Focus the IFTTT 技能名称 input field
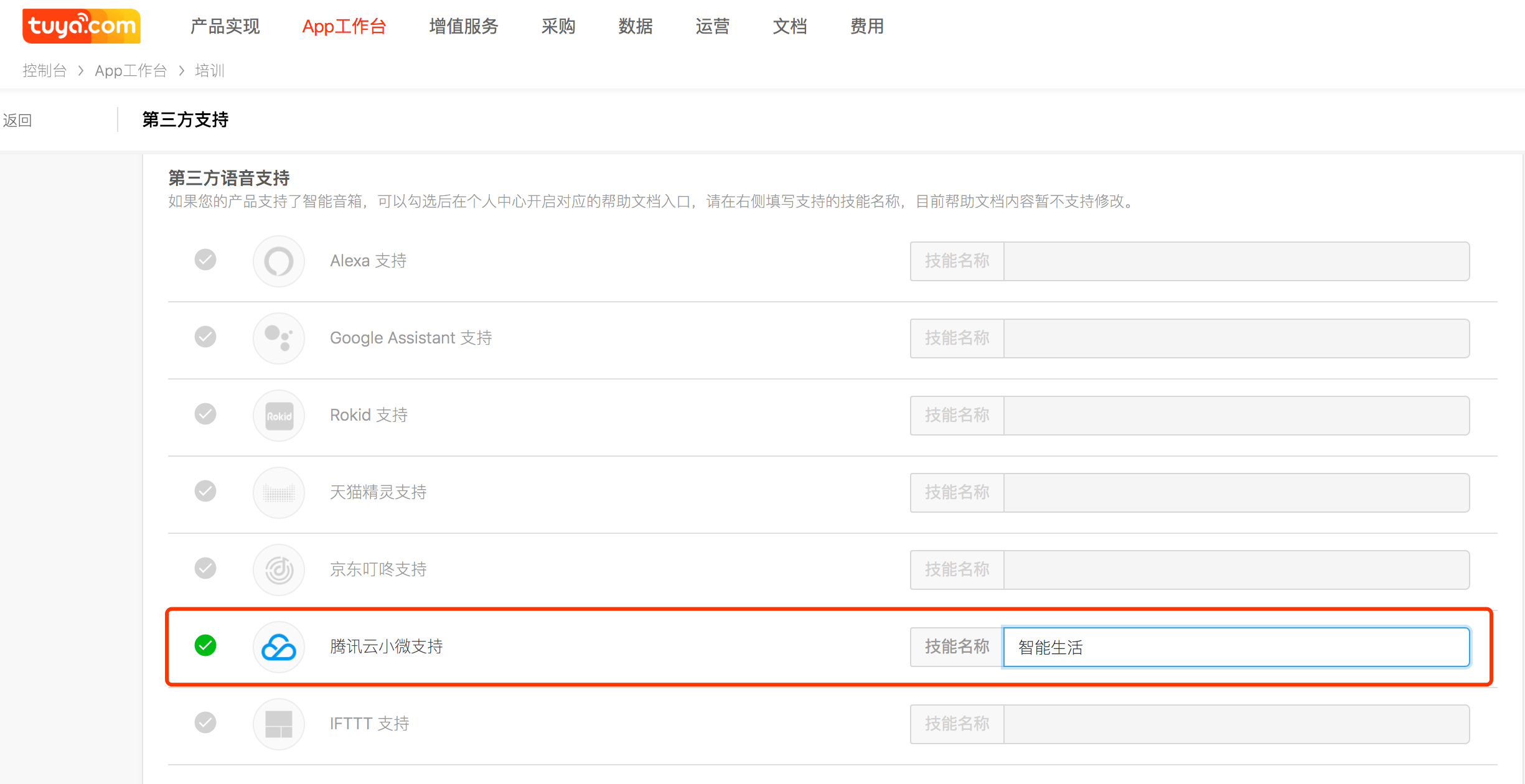The height and width of the screenshot is (784, 1525). tap(1236, 724)
